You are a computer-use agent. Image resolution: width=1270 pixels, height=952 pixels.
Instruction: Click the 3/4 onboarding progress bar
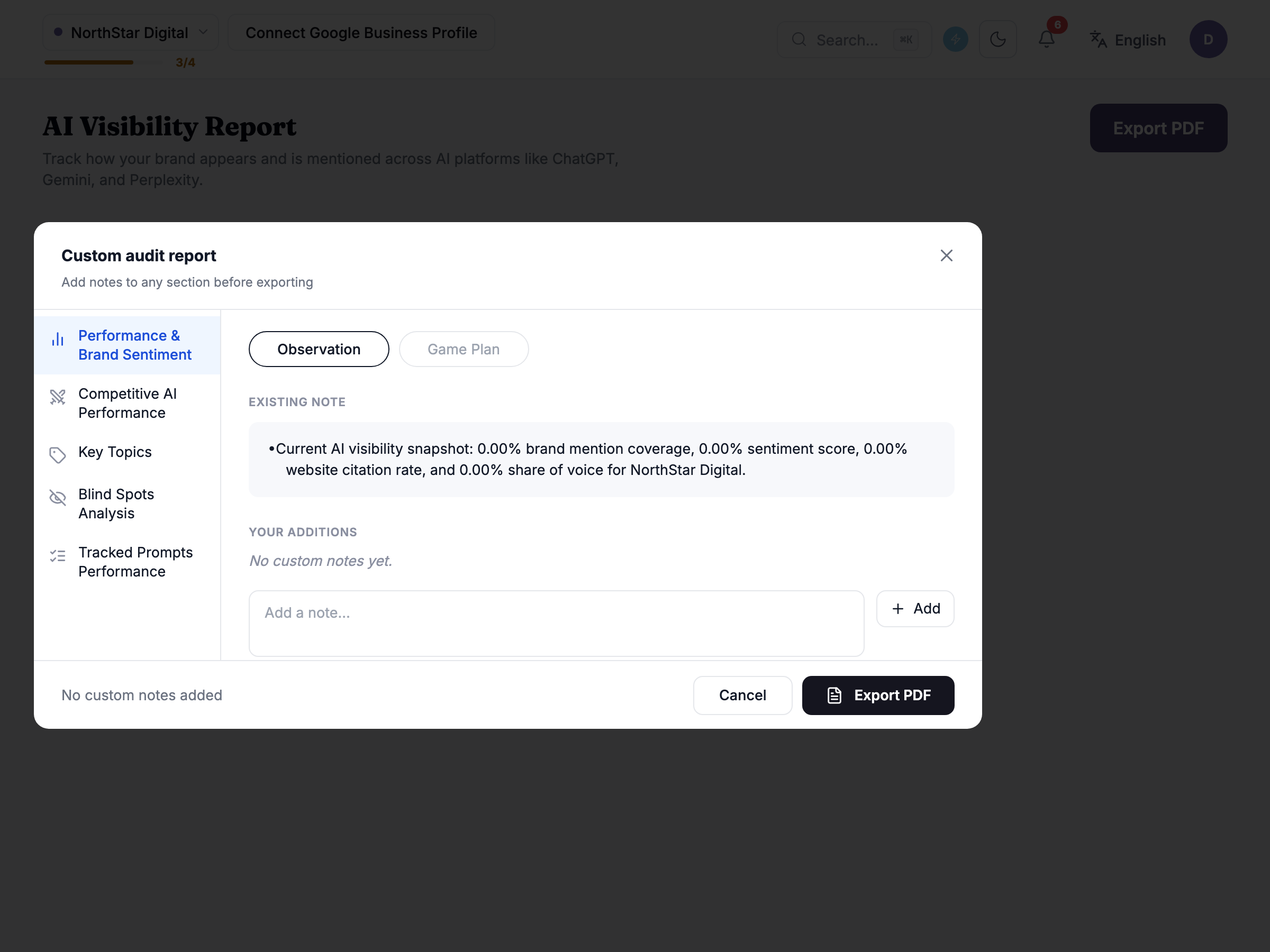coord(103,62)
